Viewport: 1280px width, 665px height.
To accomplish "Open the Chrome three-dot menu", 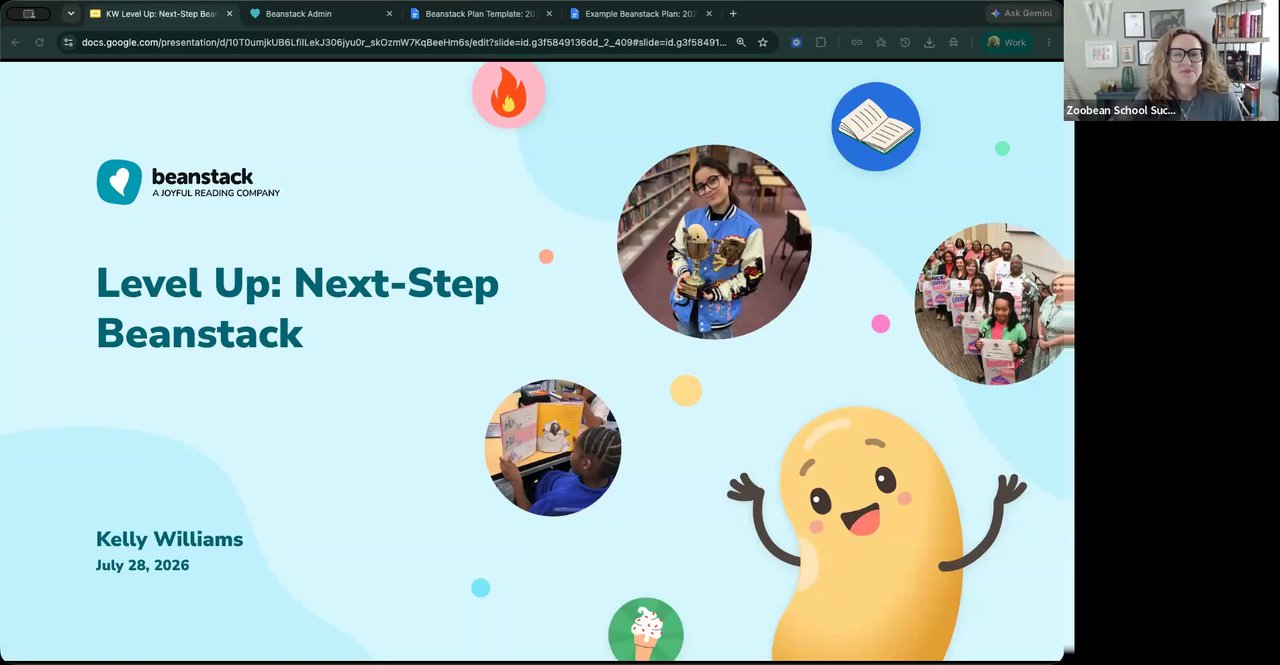I will (x=1049, y=43).
